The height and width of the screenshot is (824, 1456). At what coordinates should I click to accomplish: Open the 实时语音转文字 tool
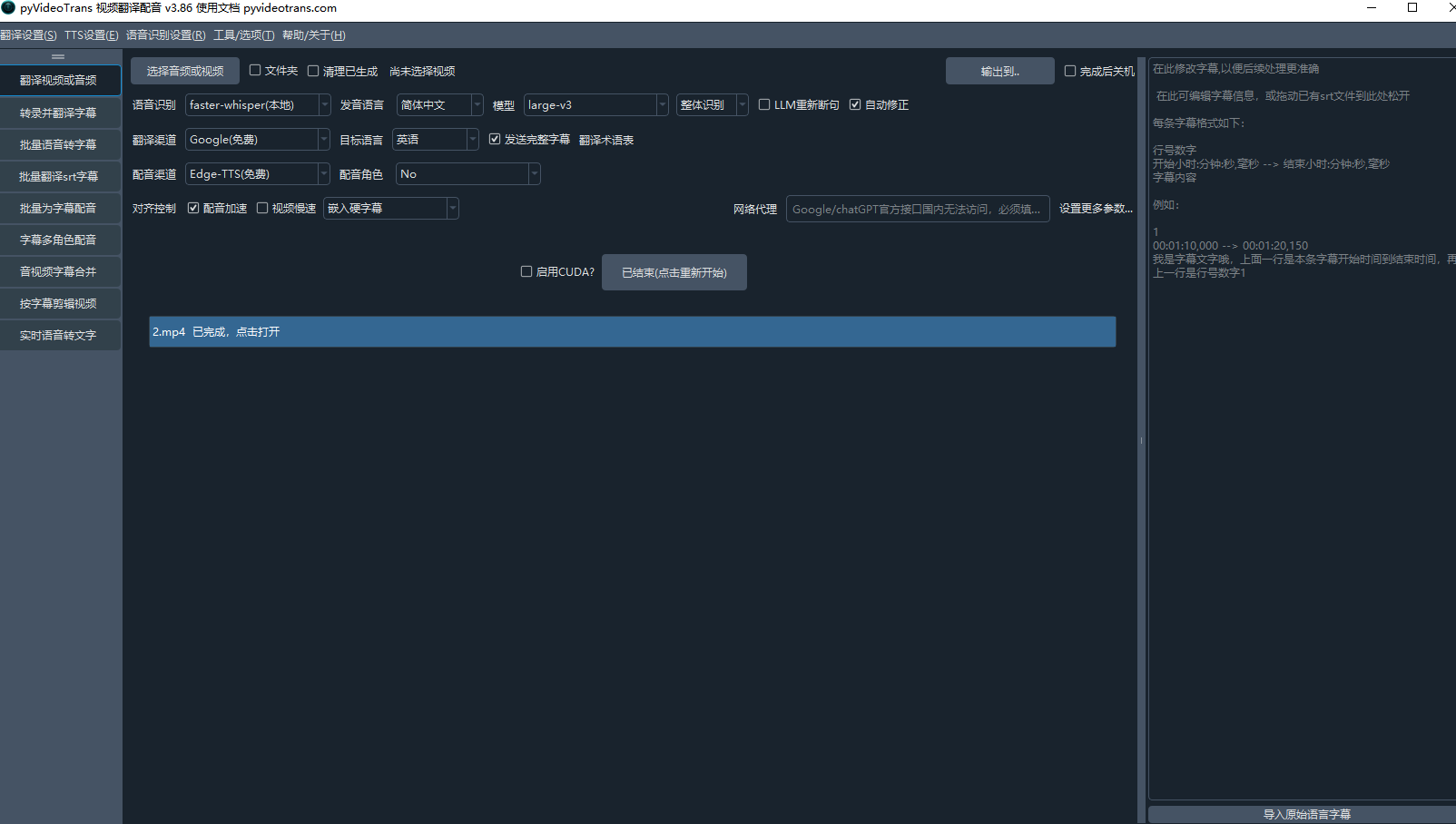58,336
